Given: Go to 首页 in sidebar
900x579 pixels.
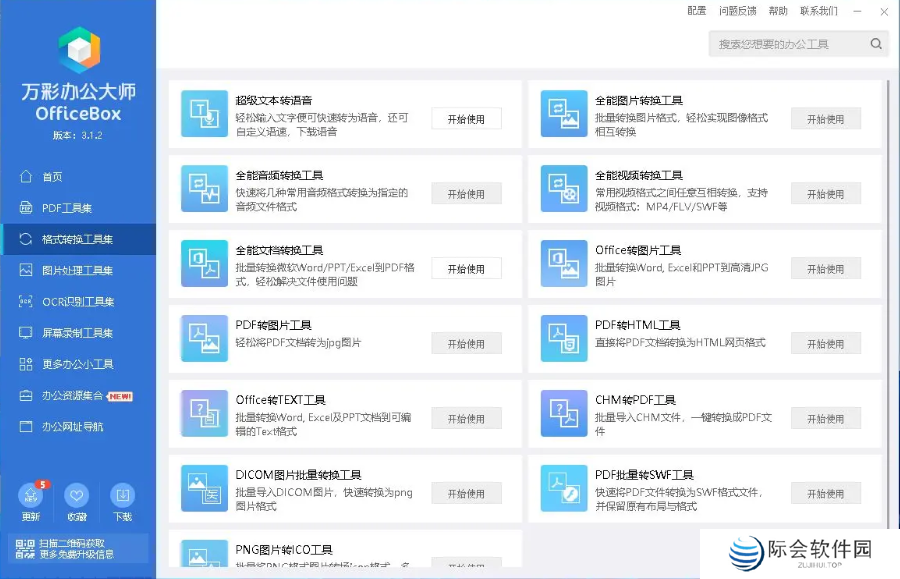Looking at the screenshot, I should click(52, 177).
